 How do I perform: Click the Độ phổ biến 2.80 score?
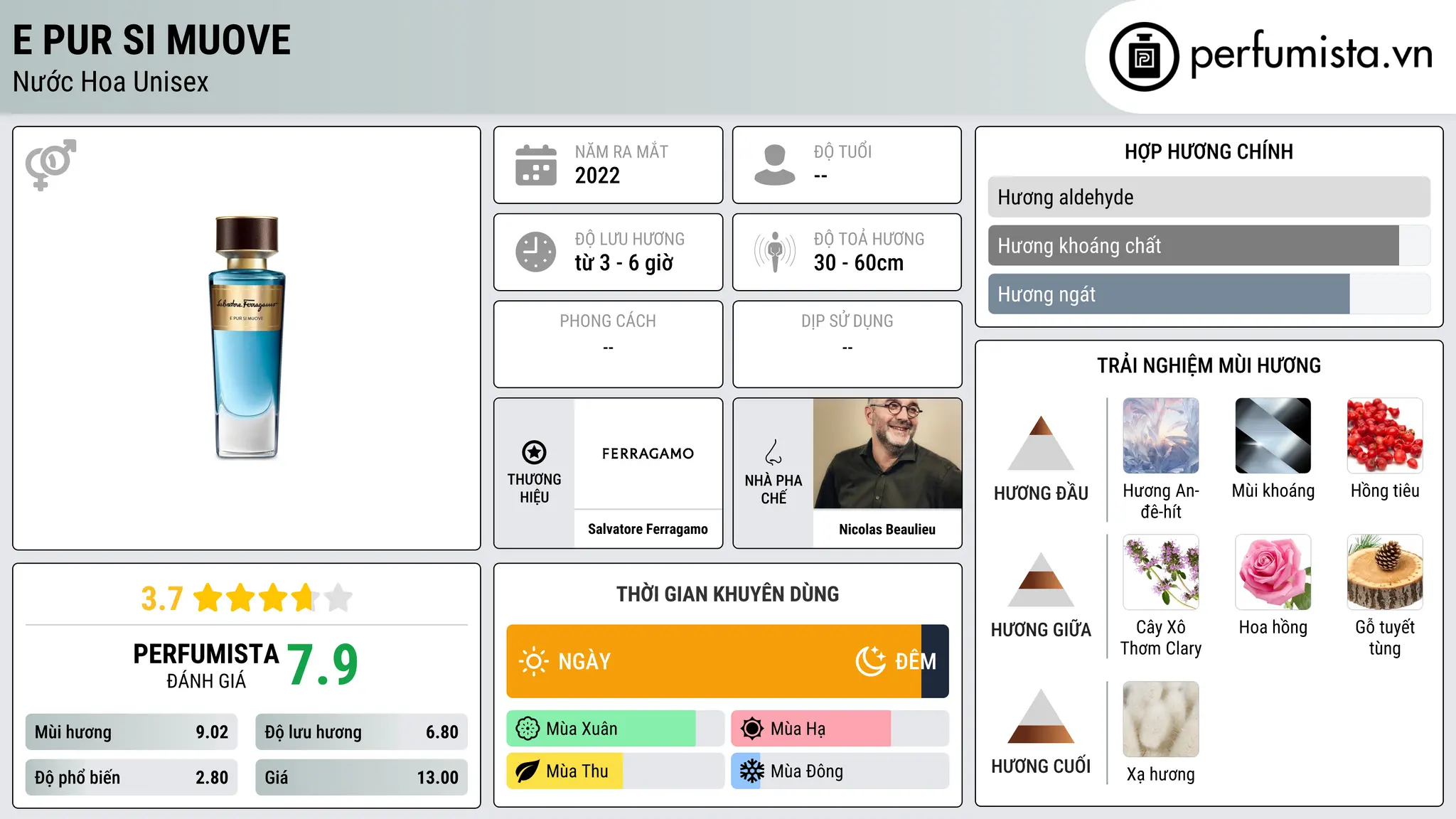[x=132, y=777]
